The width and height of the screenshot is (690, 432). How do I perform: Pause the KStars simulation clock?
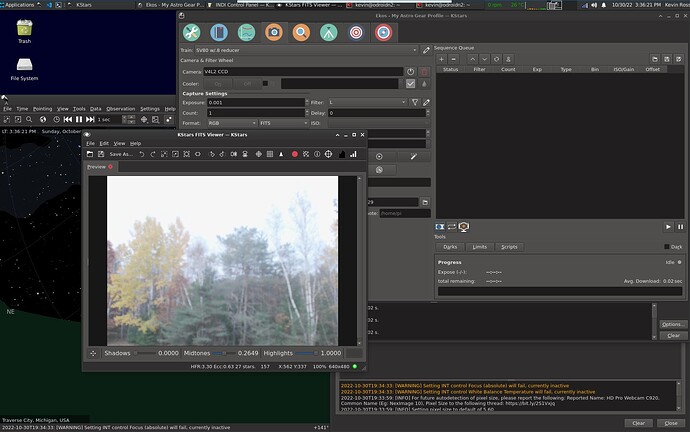pyautogui.click(x=79, y=119)
